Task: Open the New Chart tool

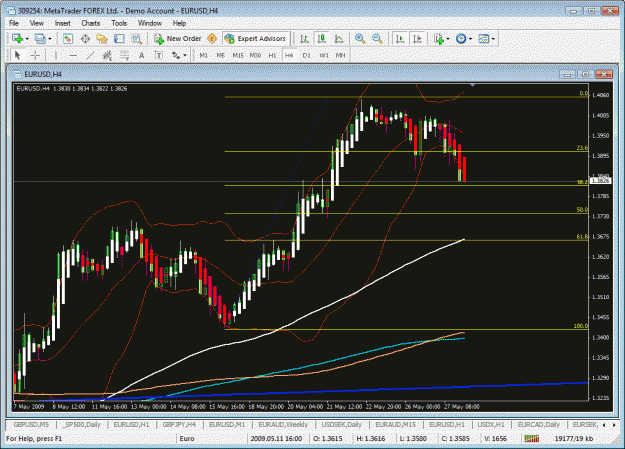Action: tap(17, 39)
